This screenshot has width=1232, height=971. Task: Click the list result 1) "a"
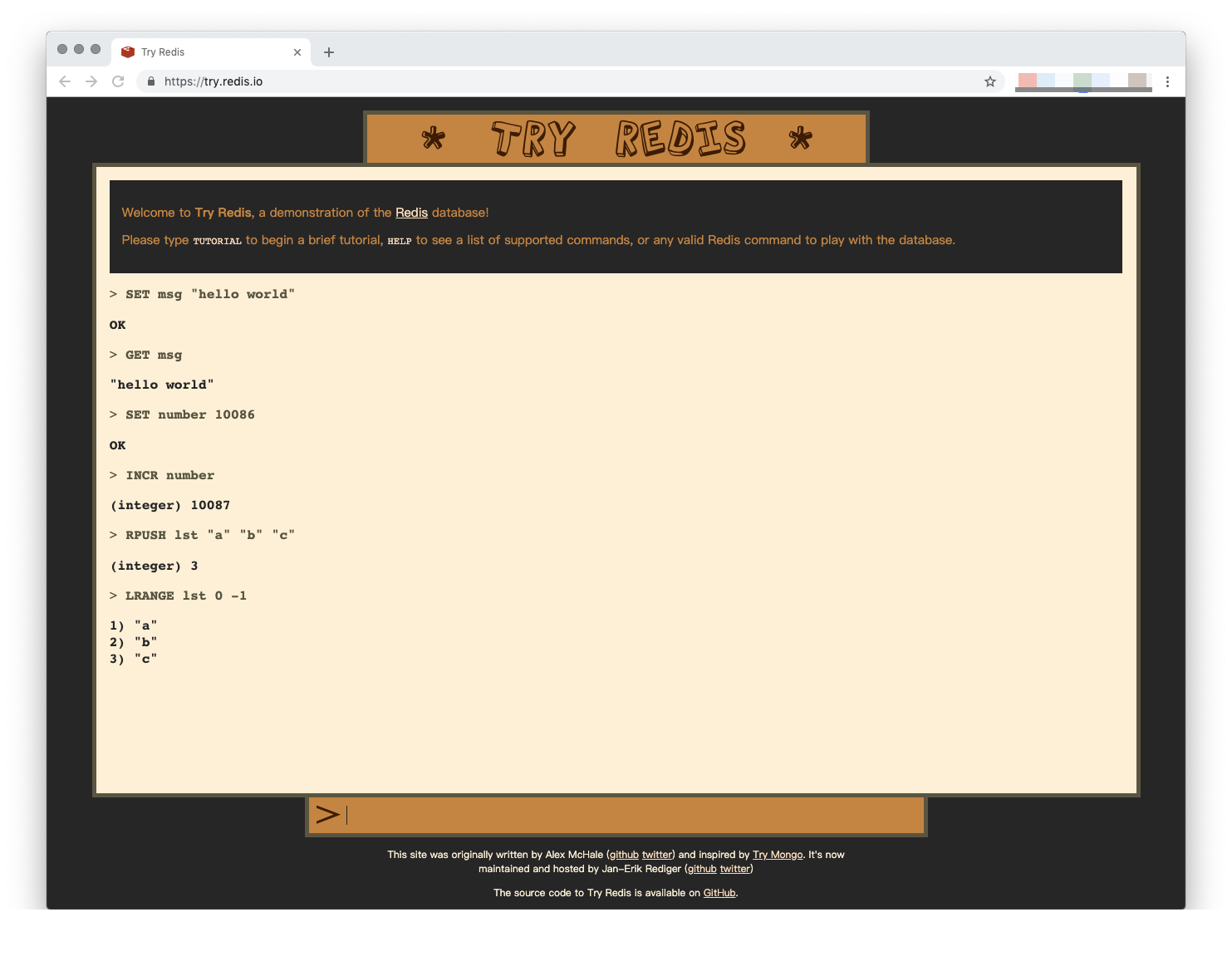pyautogui.click(x=133, y=625)
